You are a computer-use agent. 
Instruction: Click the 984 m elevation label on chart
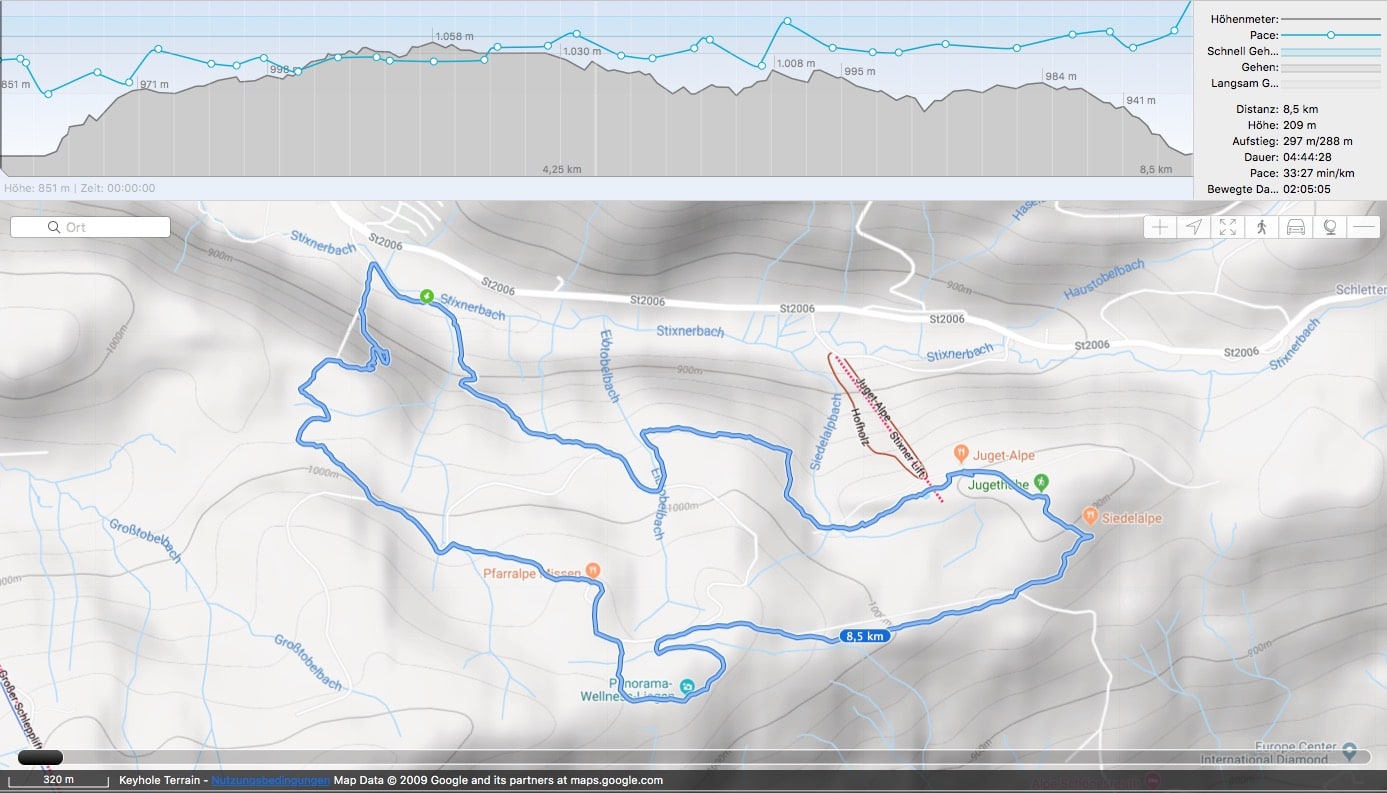click(x=1061, y=76)
